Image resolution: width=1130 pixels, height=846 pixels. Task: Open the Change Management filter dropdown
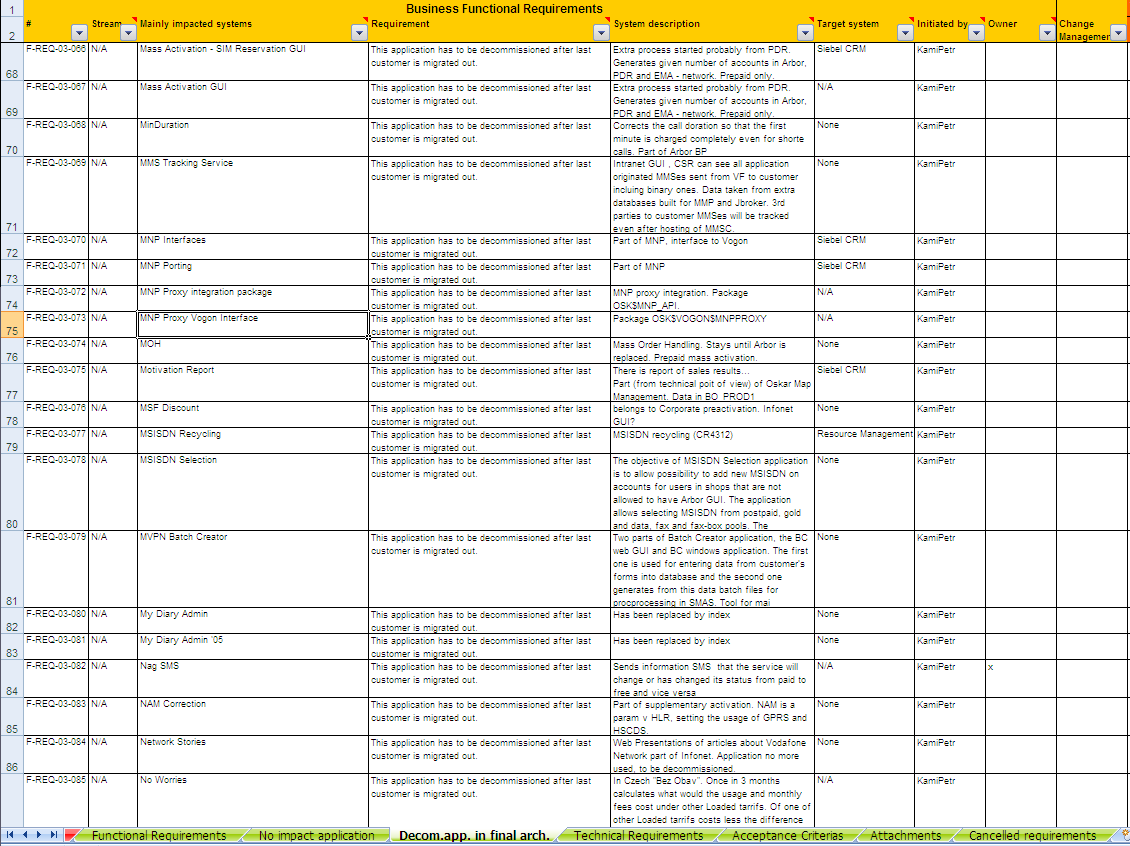[1118, 33]
